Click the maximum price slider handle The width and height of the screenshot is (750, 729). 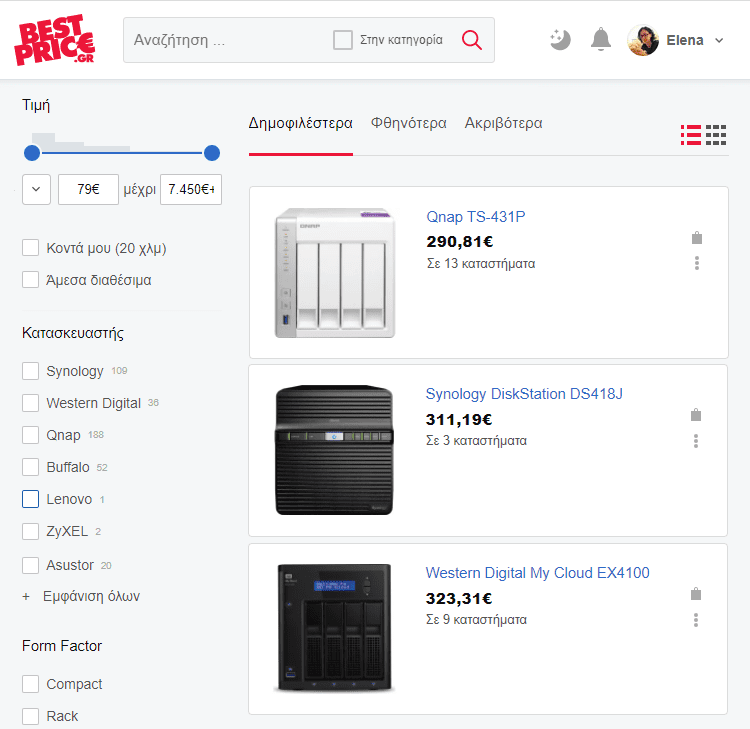211,153
